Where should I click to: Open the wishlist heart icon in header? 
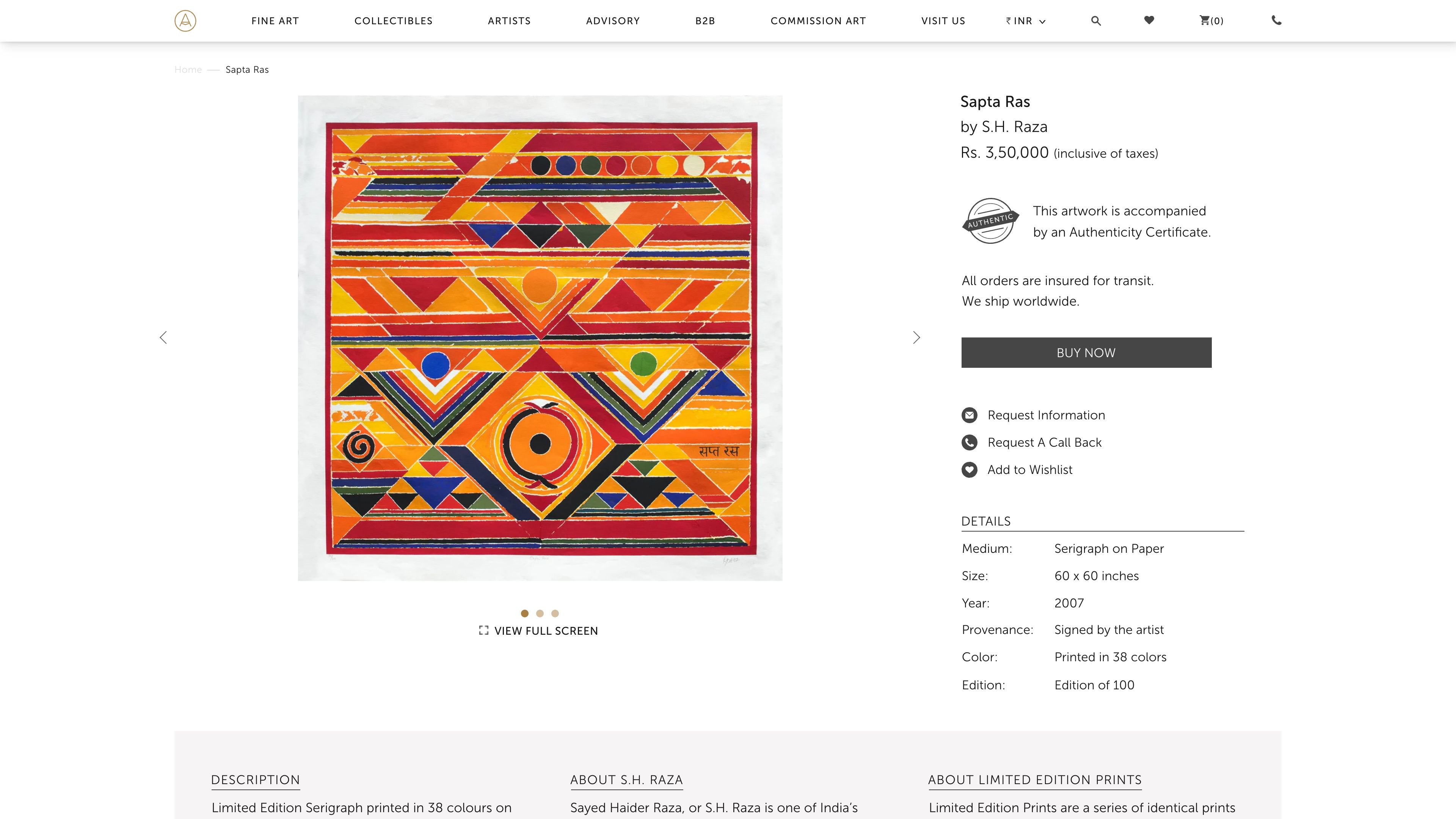click(x=1148, y=20)
